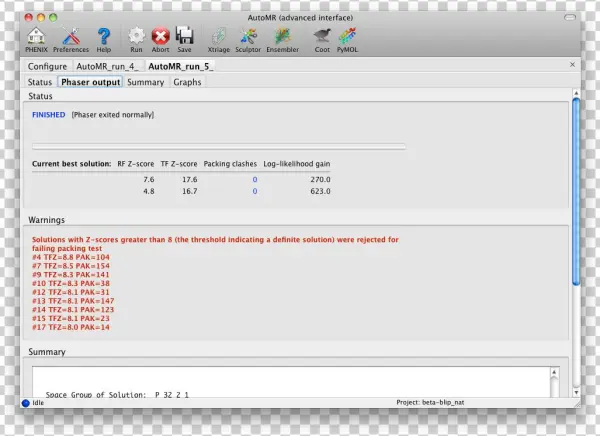The height and width of the screenshot is (436, 600).
Task: Click the 'Current best solution:' label
Action: coord(72,164)
